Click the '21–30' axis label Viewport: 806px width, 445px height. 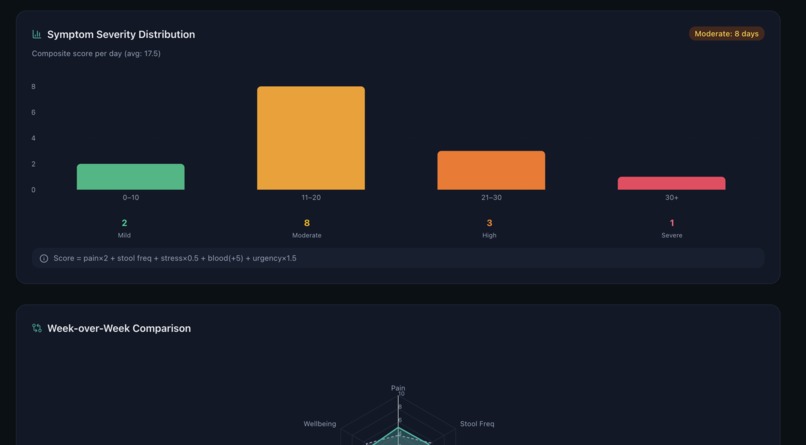pyautogui.click(x=491, y=197)
